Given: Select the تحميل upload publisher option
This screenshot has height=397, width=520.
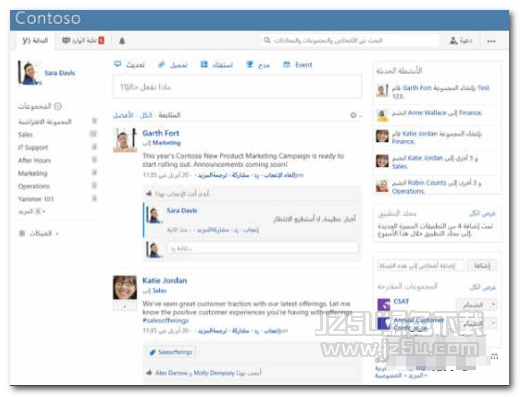Looking at the screenshot, I should tap(173, 65).
